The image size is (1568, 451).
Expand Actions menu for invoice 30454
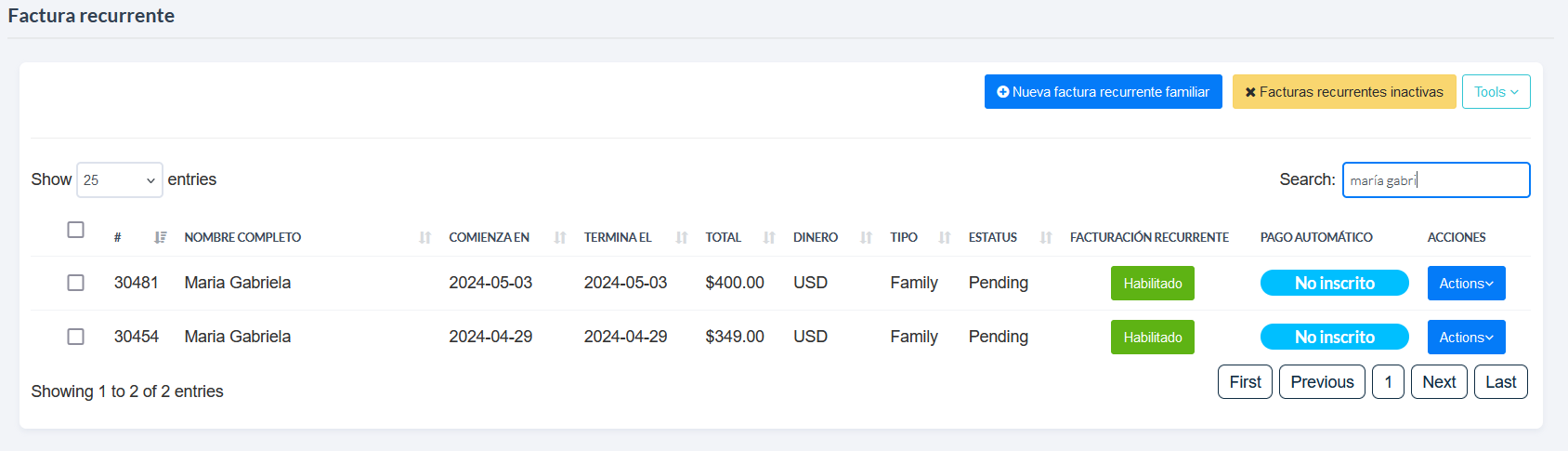pyautogui.click(x=1466, y=338)
